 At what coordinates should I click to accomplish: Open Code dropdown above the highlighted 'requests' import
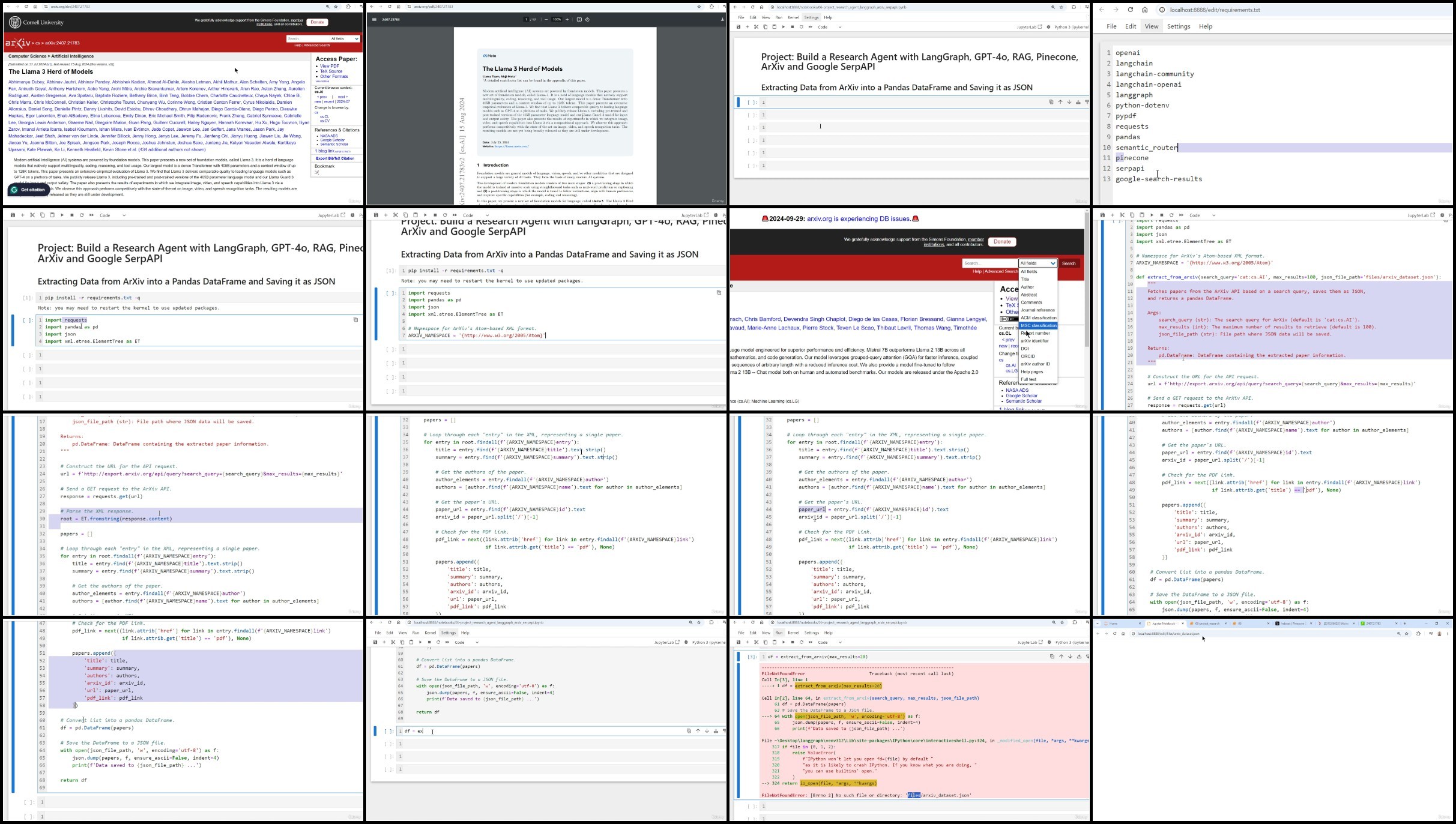[112, 215]
